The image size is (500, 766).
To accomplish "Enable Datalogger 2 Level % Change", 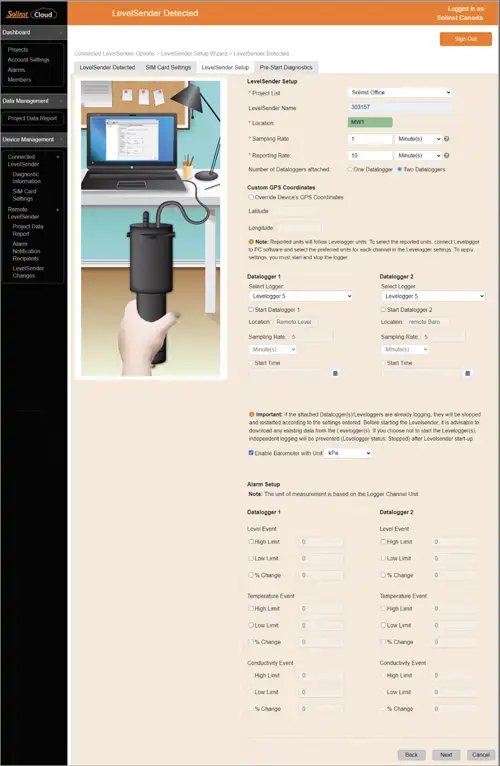I will point(383,575).
